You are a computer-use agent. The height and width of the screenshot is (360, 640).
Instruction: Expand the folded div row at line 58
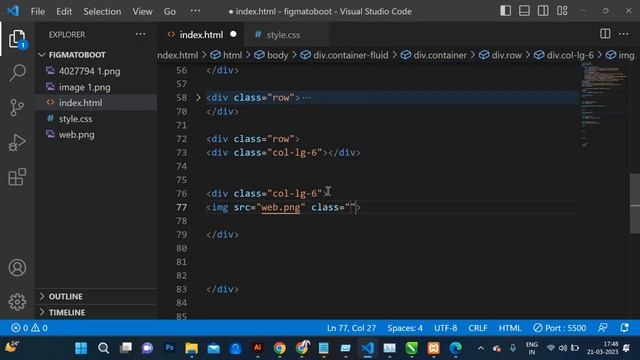point(198,98)
